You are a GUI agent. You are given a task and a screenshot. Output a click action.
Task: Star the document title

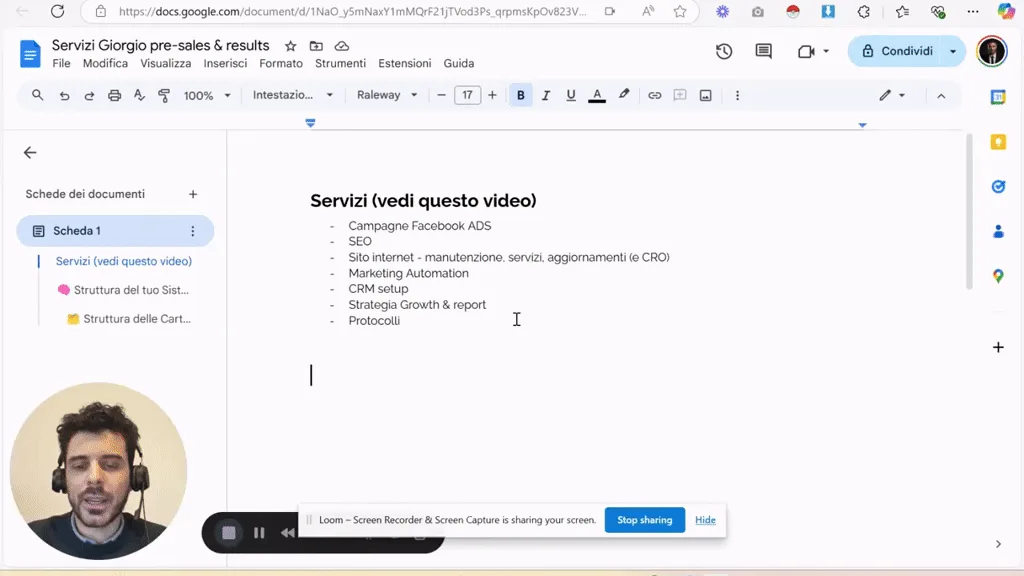point(291,46)
